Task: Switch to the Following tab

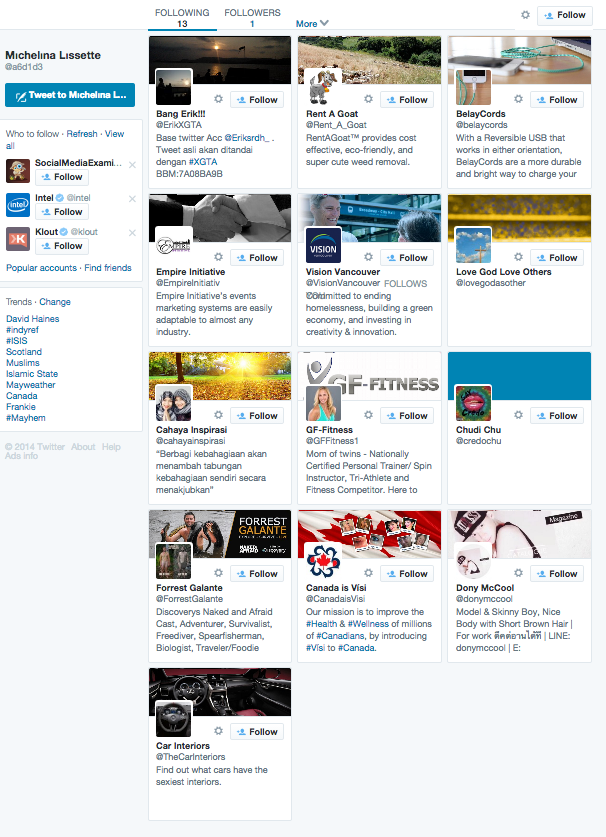Action: pyautogui.click(x=182, y=18)
